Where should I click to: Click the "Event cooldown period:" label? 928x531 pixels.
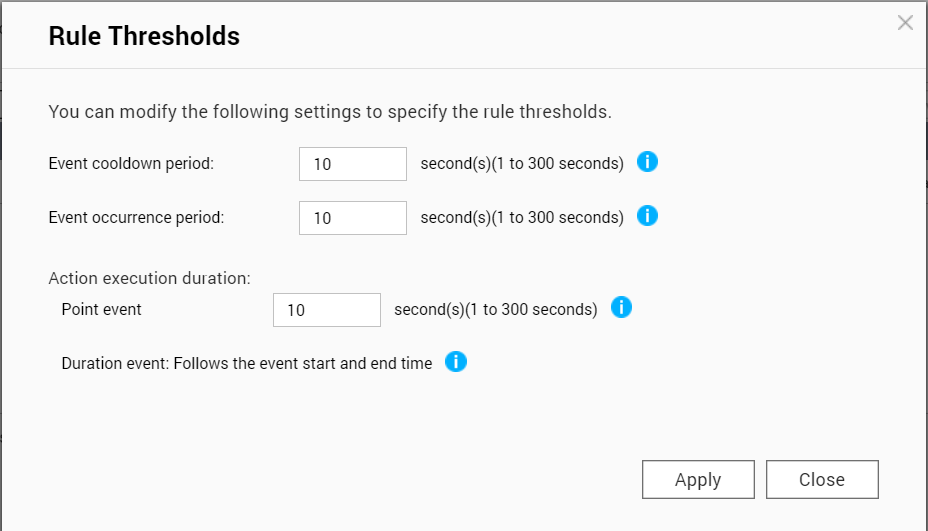[131, 163]
